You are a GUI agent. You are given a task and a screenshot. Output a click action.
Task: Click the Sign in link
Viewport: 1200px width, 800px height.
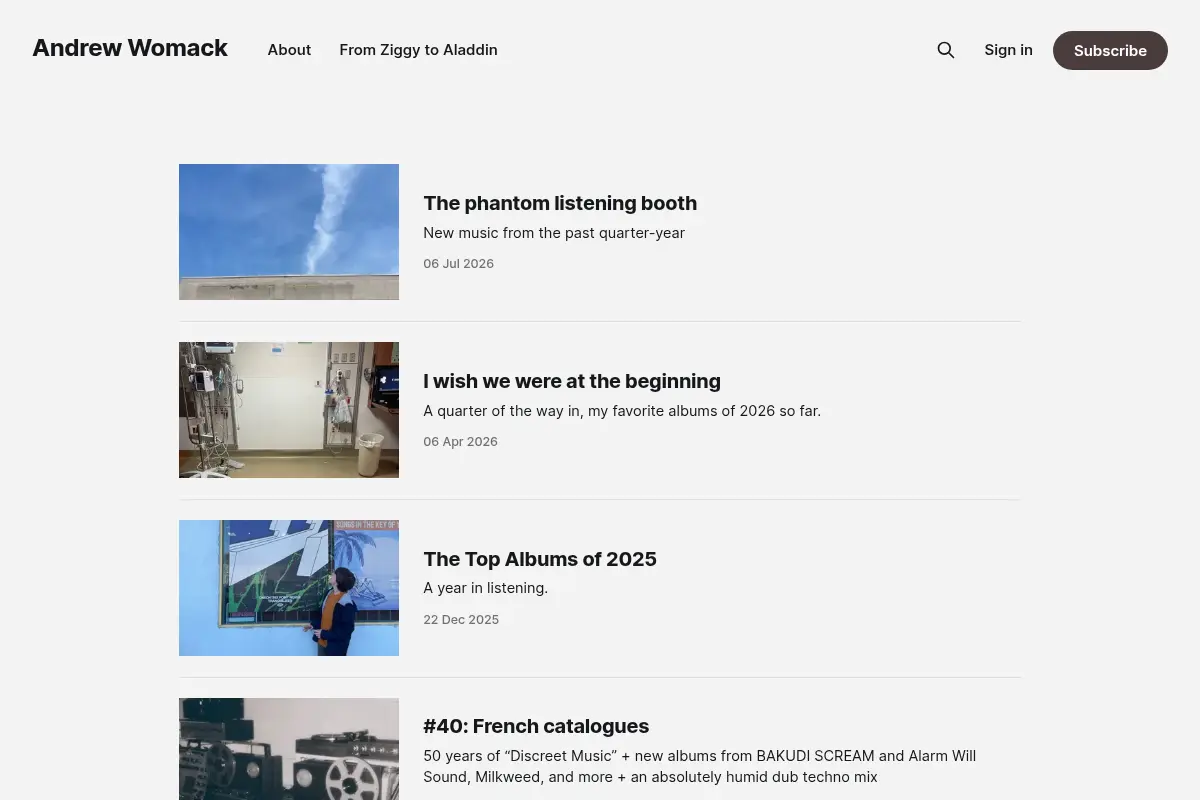coord(1008,50)
